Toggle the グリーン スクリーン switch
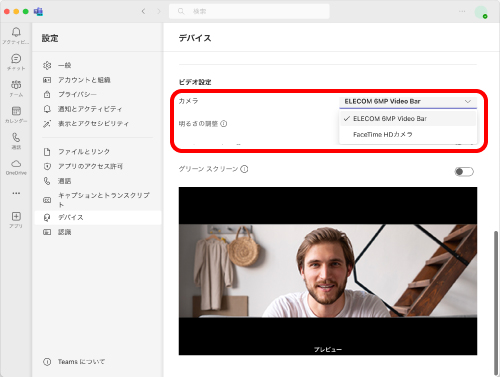Screen dimensions: 500x377 point(464,172)
